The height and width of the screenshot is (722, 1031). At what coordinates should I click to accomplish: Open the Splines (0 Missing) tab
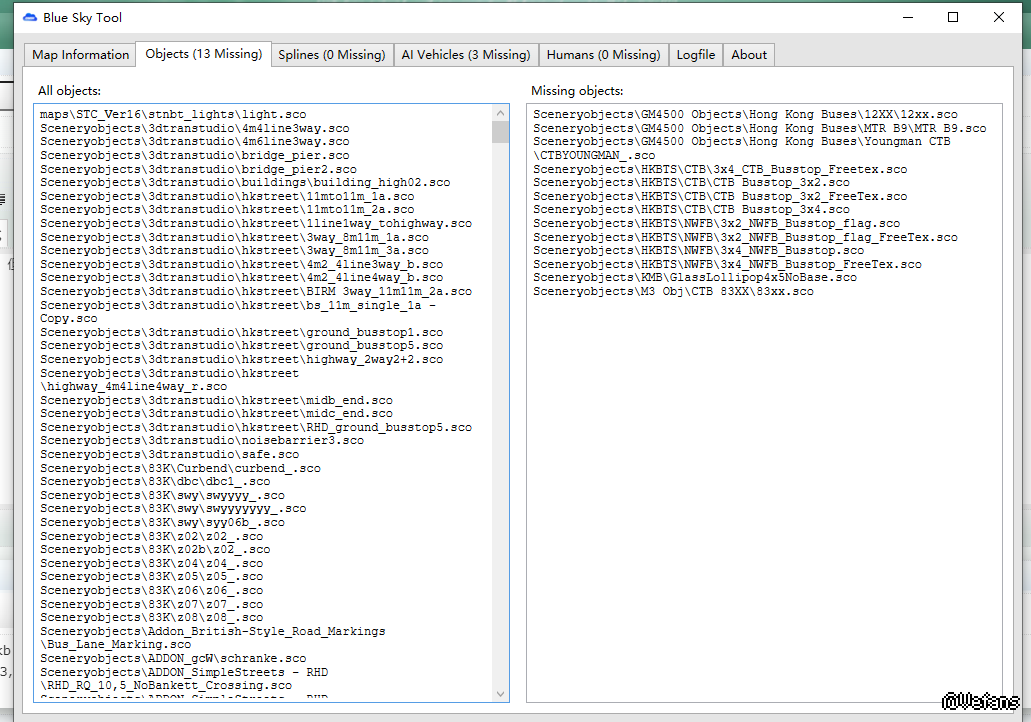pyautogui.click(x=331, y=55)
